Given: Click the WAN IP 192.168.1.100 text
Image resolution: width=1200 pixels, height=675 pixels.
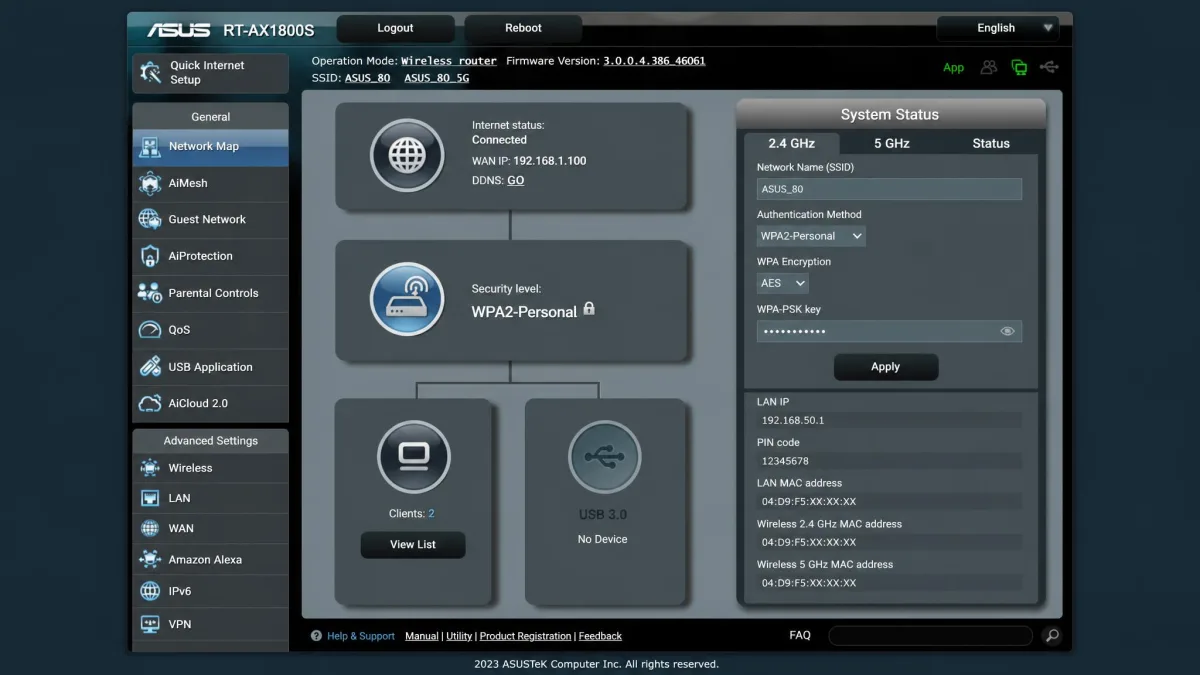Looking at the screenshot, I should [x=550, y=161].
